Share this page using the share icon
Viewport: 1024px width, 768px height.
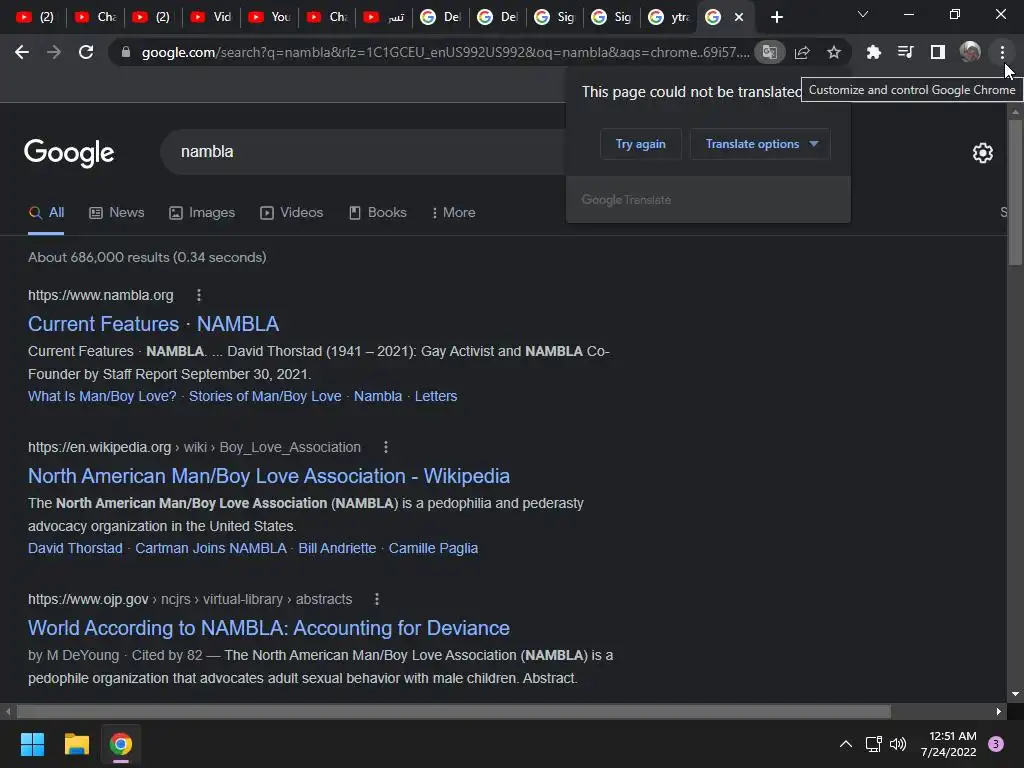pyautogui.click(x=802, y=52)
